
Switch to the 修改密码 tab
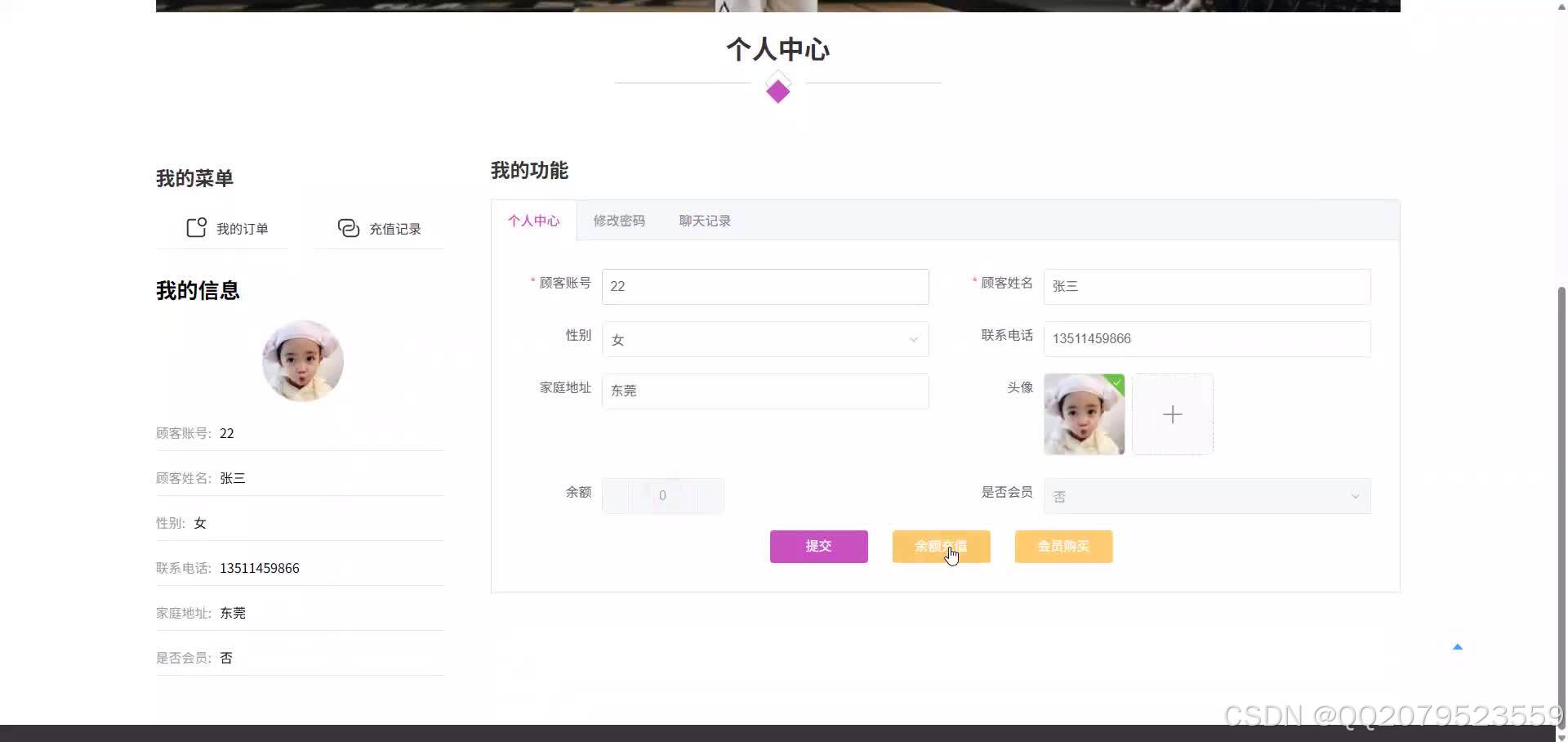pyautogui.click(x=619, y=221)
